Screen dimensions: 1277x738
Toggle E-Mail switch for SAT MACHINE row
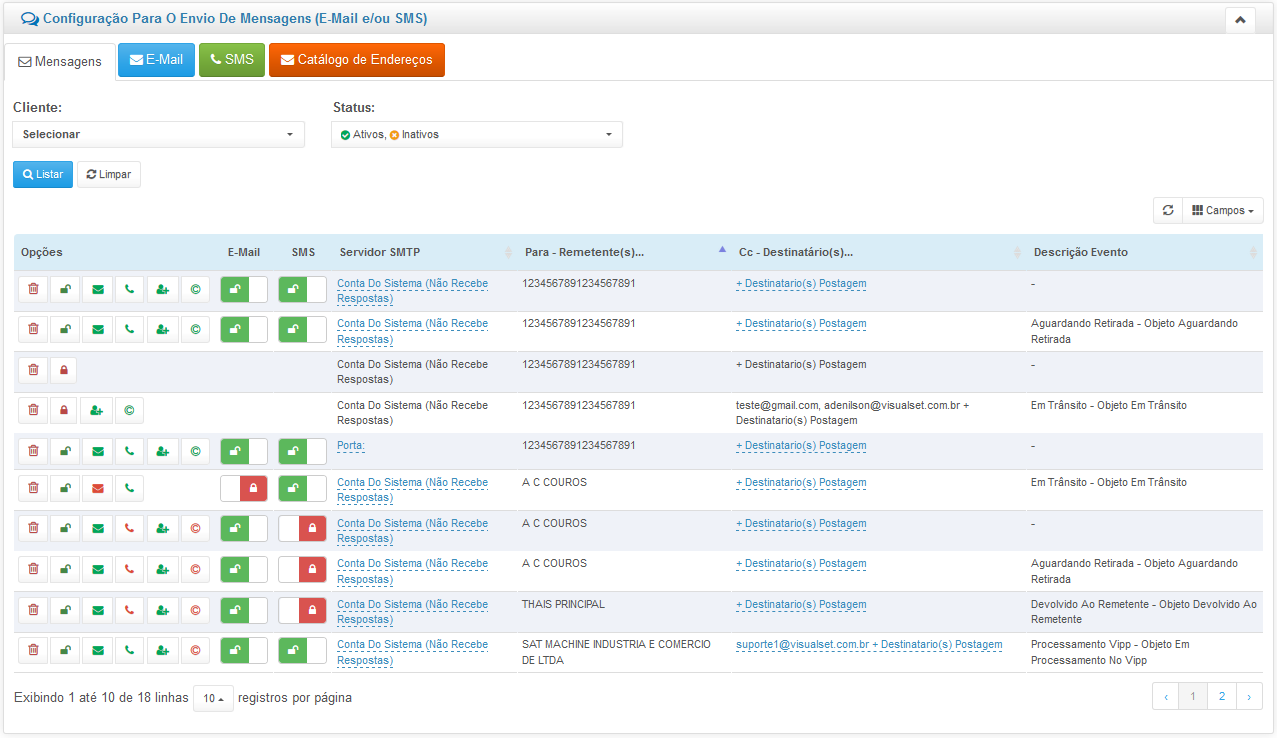point(244,650)
